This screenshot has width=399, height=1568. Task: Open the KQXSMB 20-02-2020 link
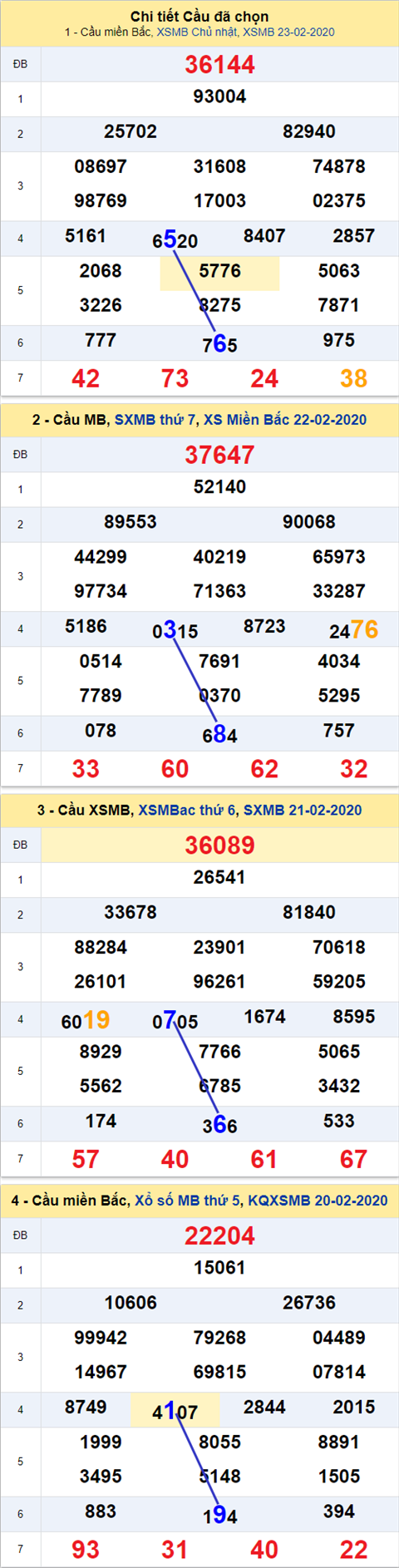coord(318,1201)
